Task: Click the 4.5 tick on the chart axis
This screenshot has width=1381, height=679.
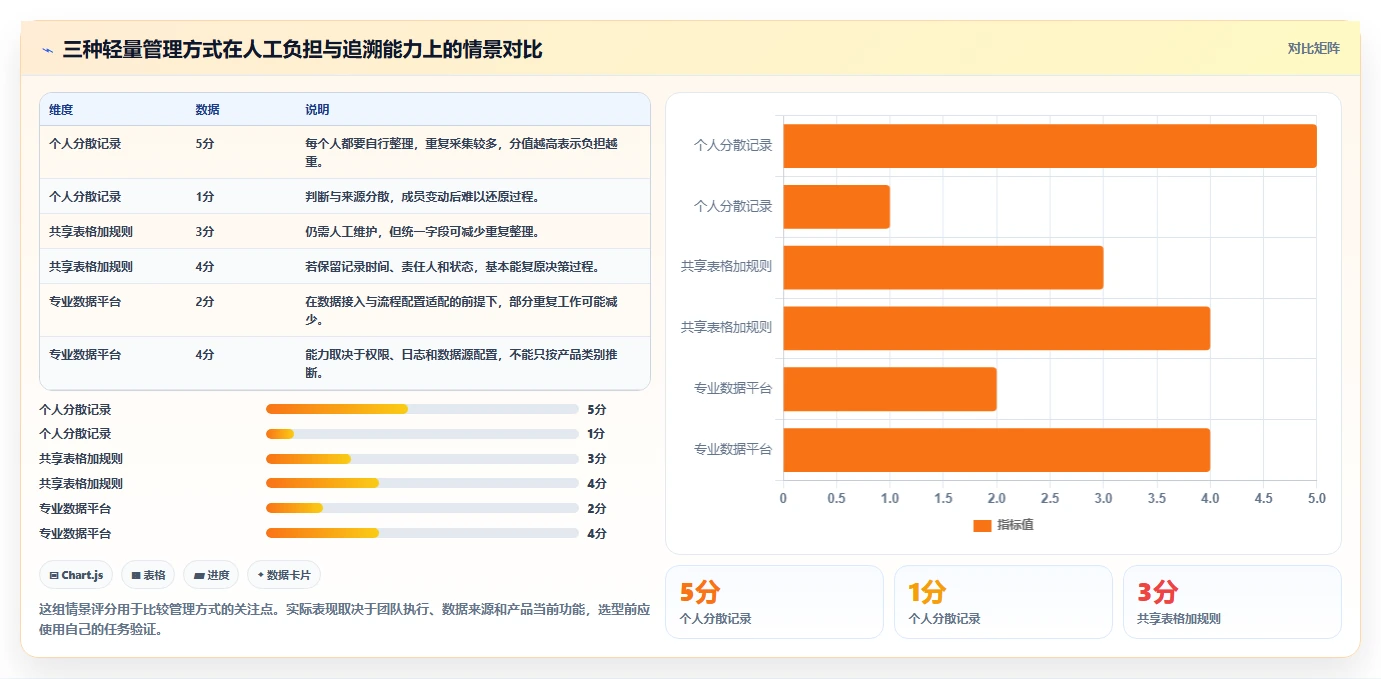Action: 1264,498
